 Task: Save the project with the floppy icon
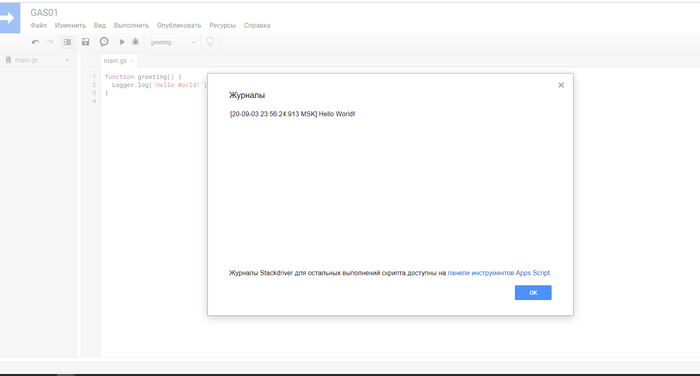85,42
